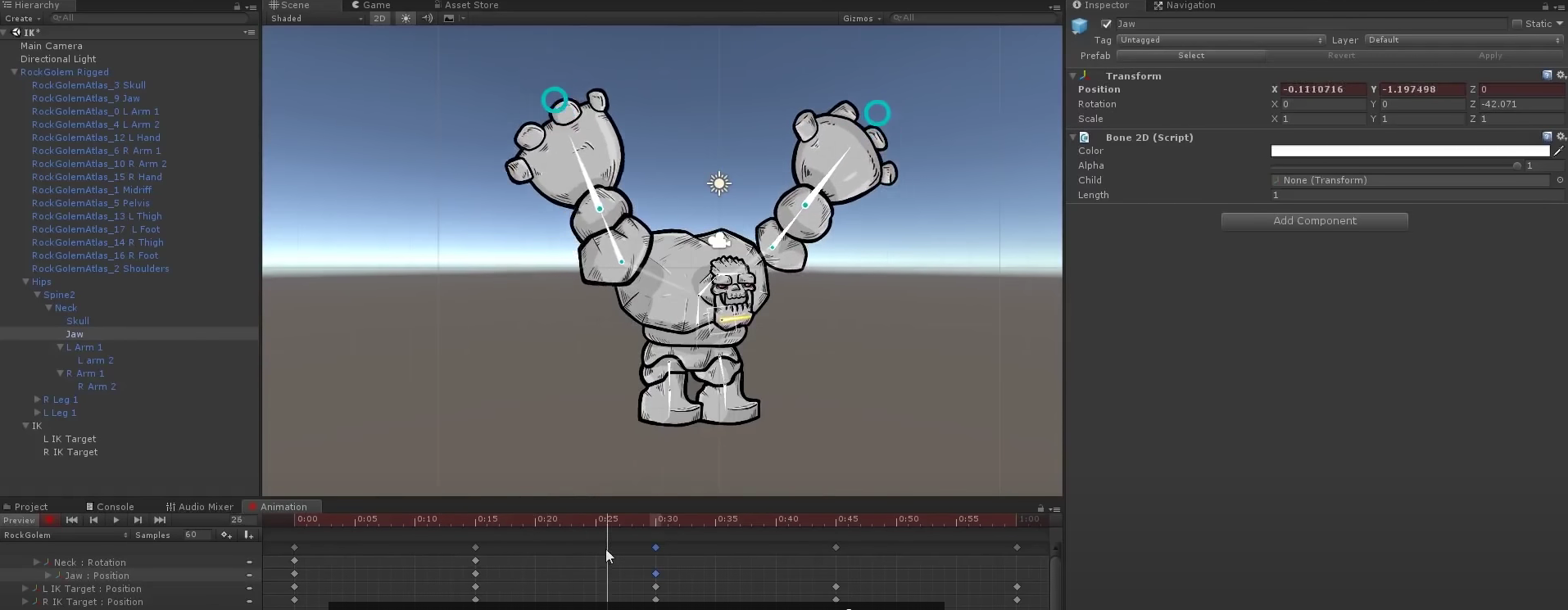Jump to first keyframe in Animation panel
1568x610 pixels.
(x=72, y=520)
